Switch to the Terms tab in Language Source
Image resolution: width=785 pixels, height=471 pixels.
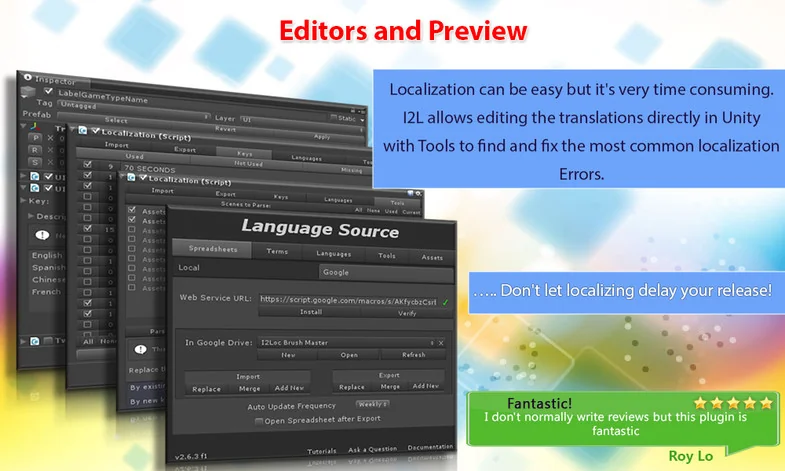coord(277,251)
